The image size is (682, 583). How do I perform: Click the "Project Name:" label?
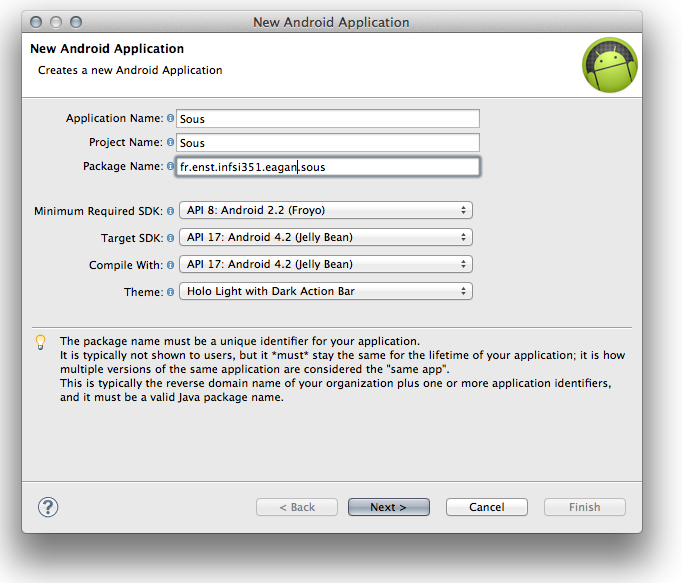126,142
